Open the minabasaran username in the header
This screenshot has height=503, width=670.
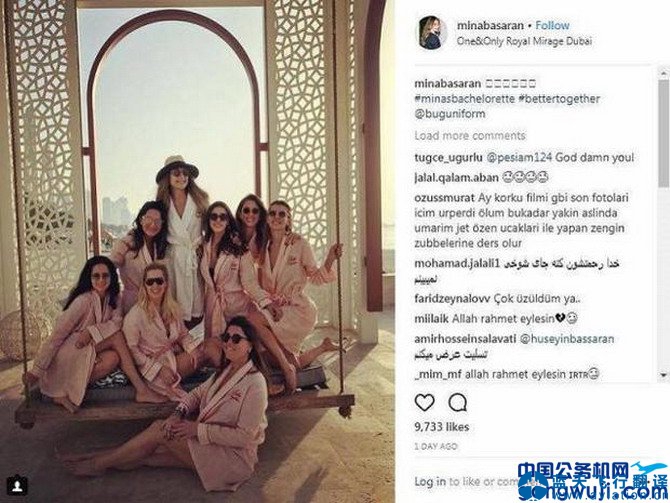pos(490,26)
